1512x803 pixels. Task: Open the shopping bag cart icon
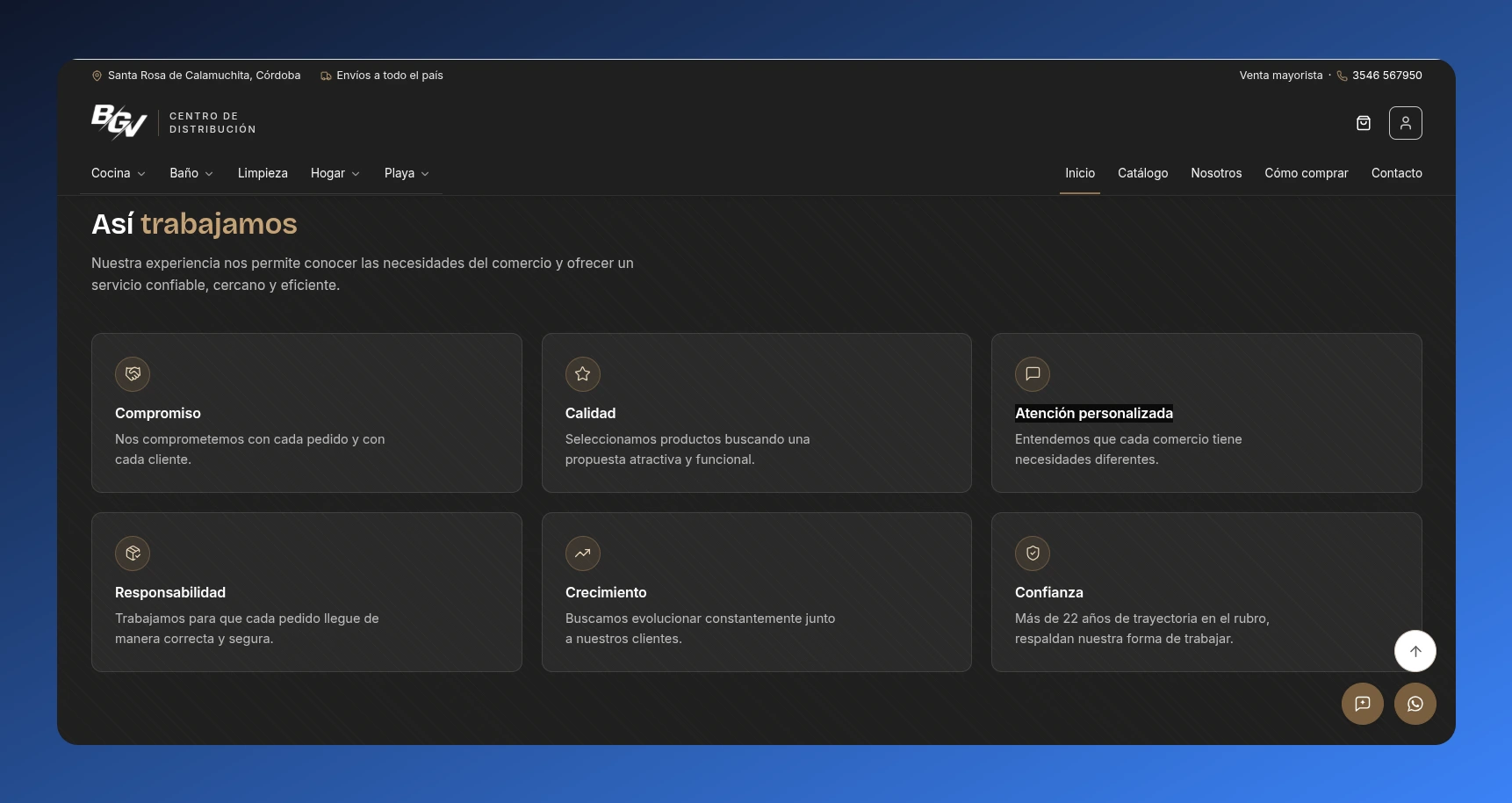1364,123
